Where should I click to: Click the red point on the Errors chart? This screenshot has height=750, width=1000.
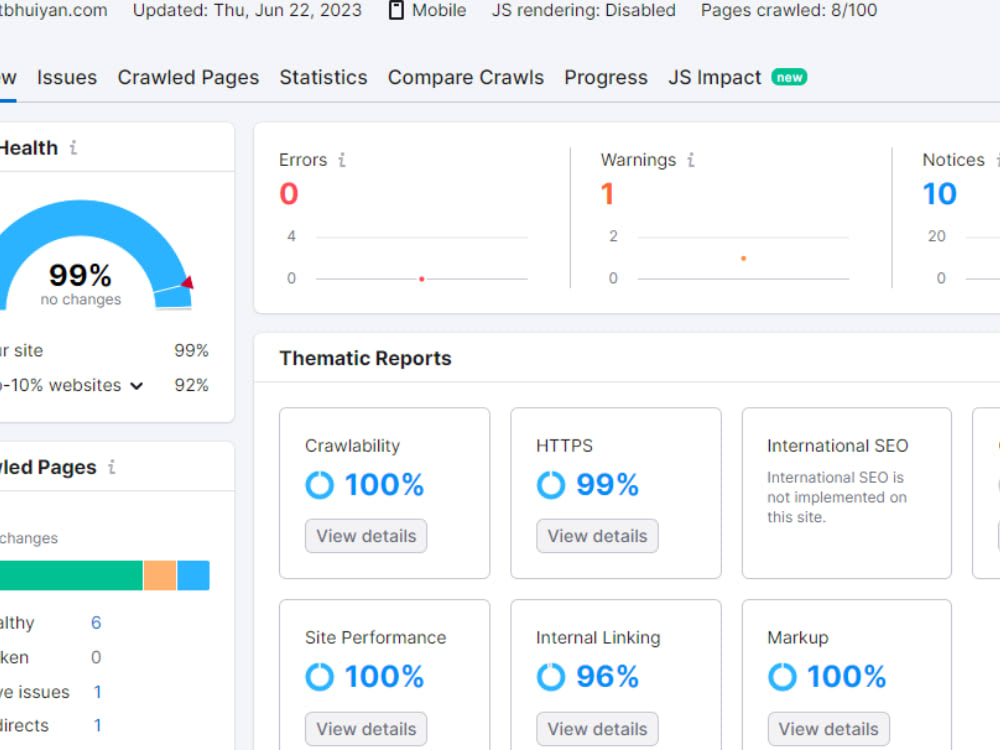pos(422,279)
